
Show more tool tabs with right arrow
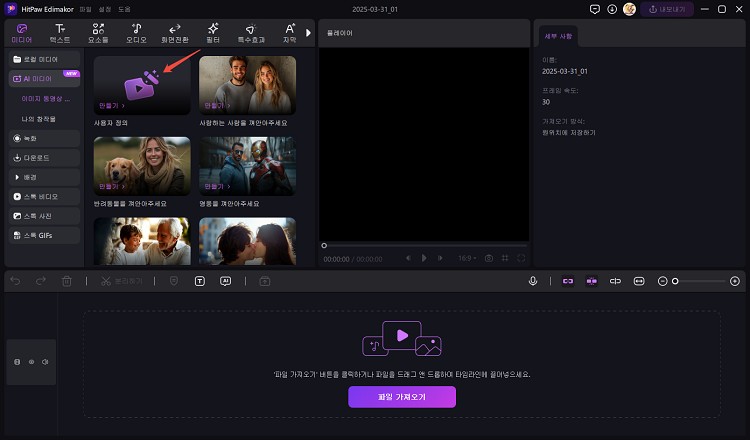(307, 33)
